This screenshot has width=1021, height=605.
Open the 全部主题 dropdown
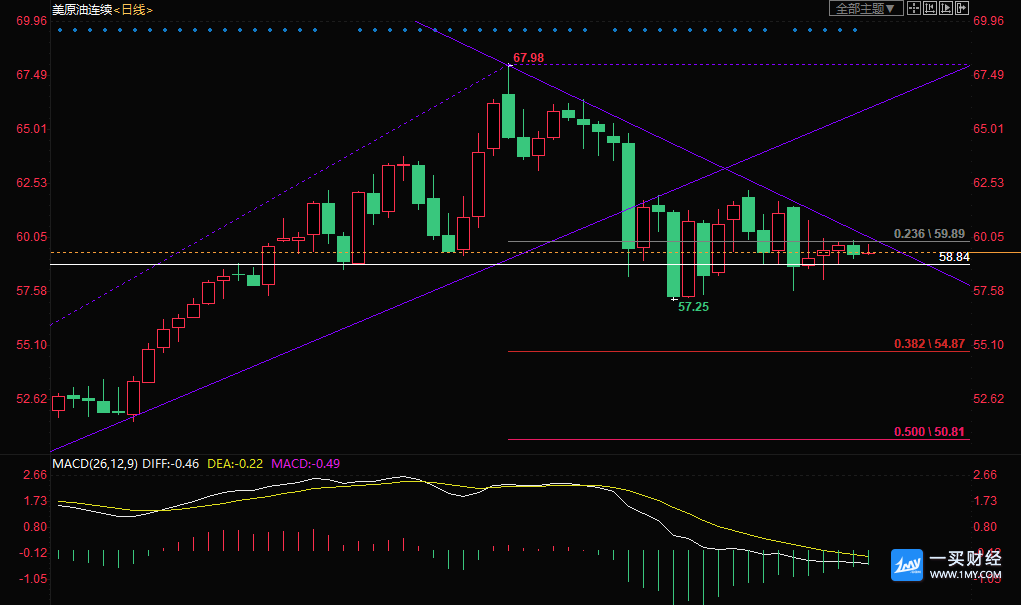(x=866, y=8)
